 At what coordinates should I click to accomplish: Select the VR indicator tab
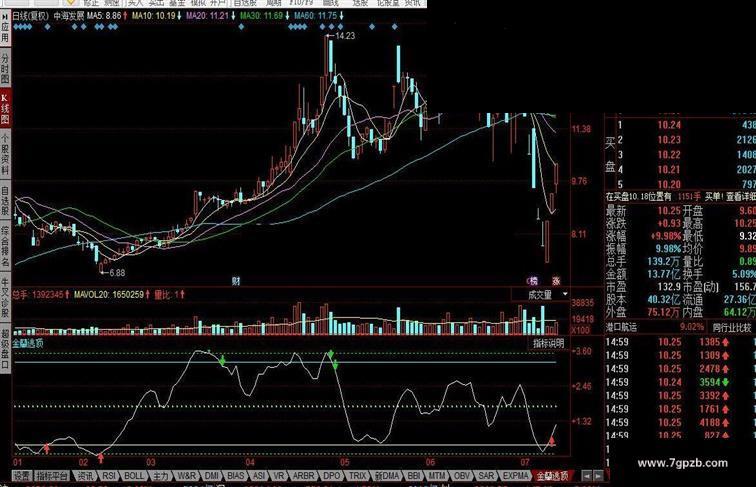279,476
